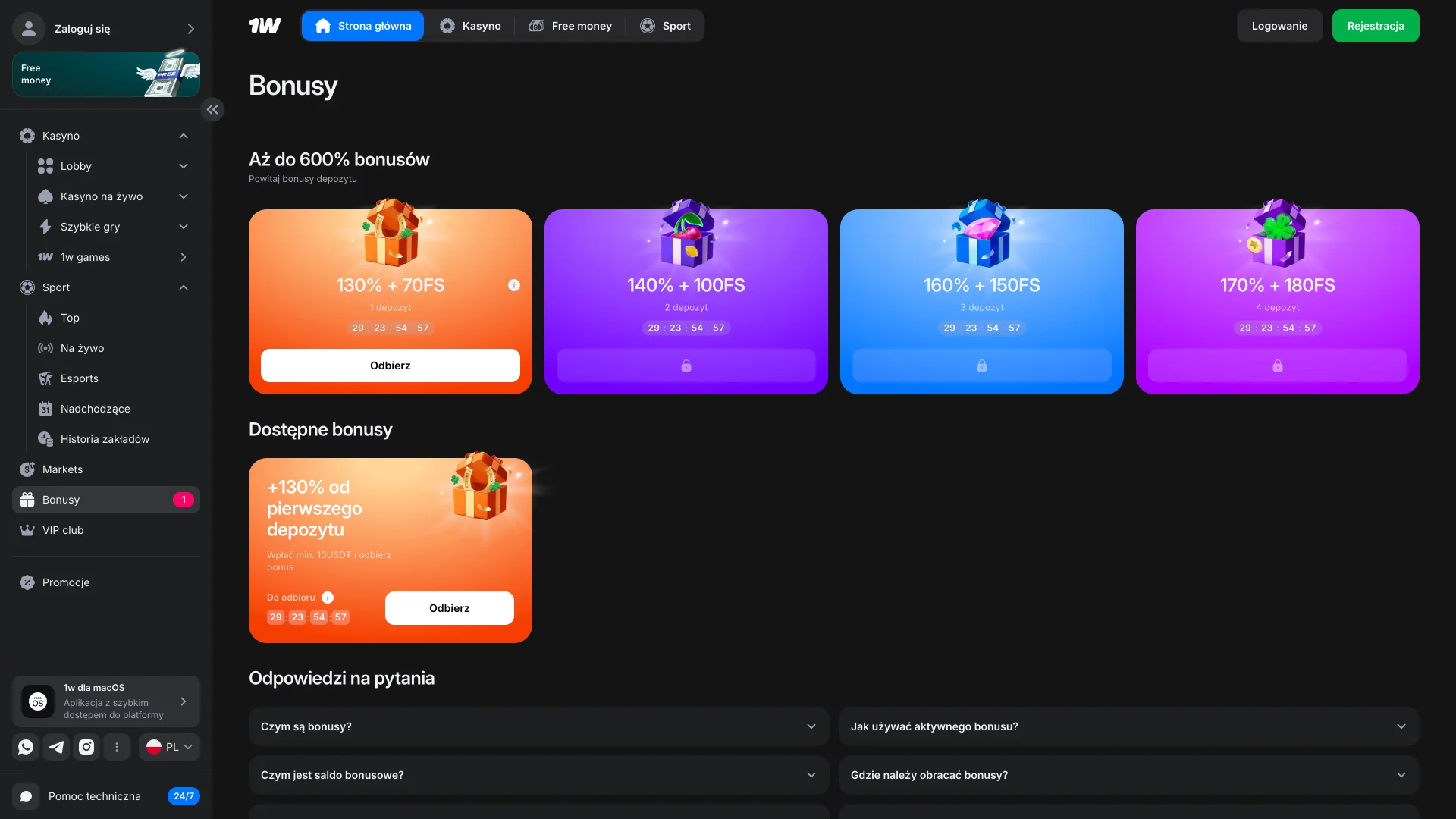1456x819 pixels.
Task: Click the Free money sidebar banner
Action: pos(106,74)
